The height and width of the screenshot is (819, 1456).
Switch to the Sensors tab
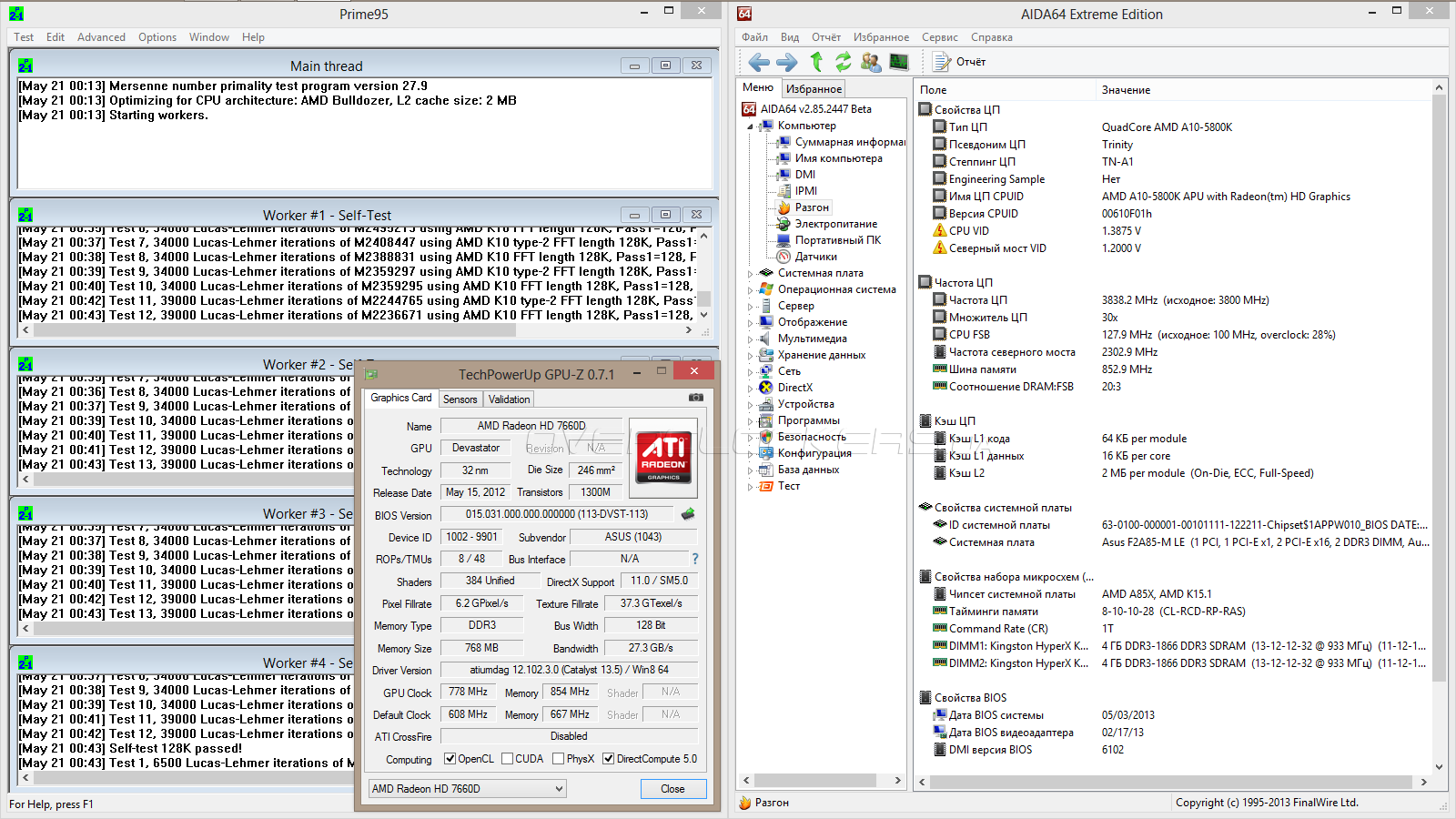[460, 399]
